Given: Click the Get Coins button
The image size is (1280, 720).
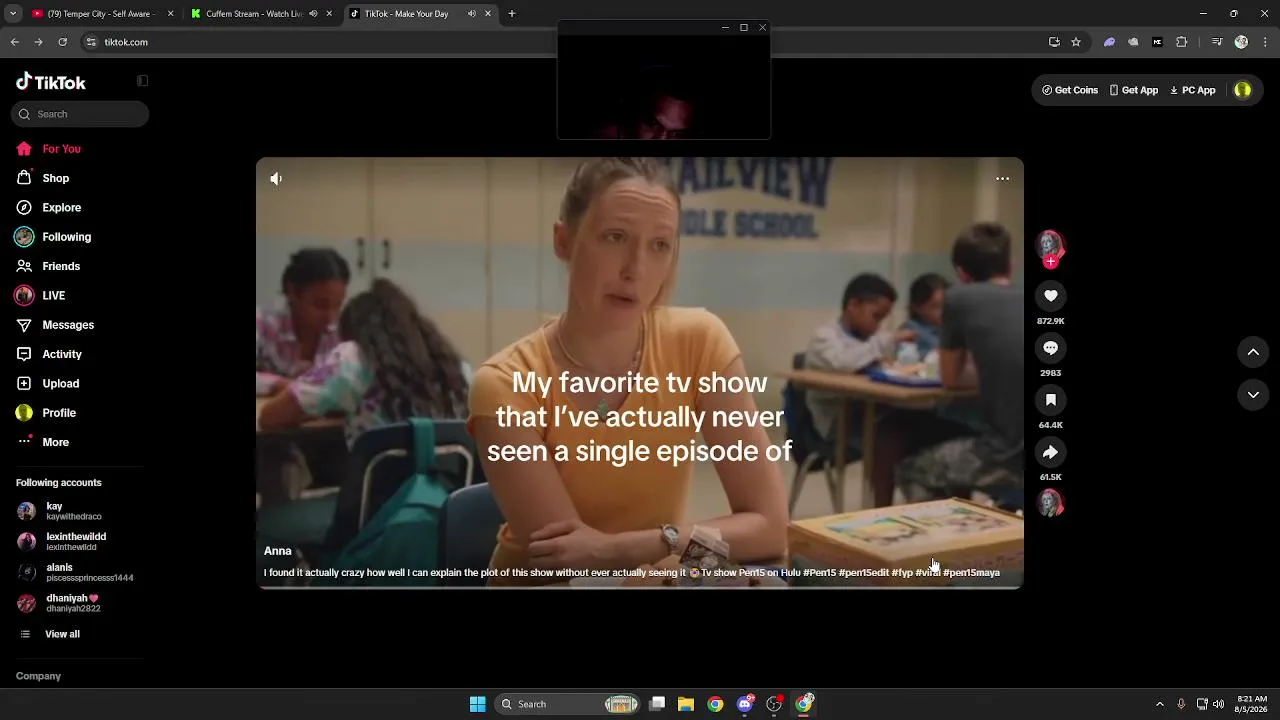Looking at the screenshot, I should [x=1070, y=90].
